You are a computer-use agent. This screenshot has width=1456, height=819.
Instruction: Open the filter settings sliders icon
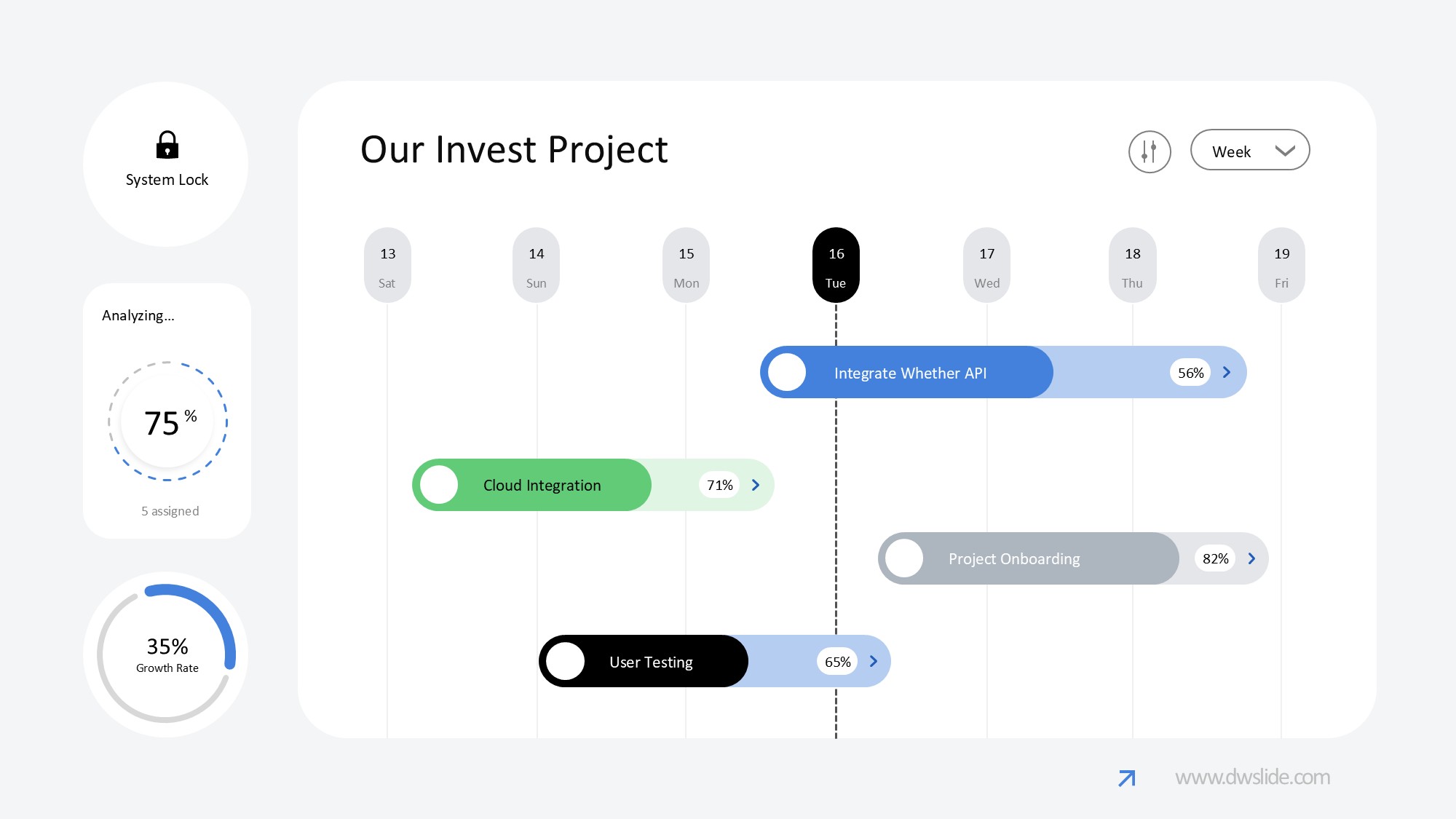click(1150, 151)
